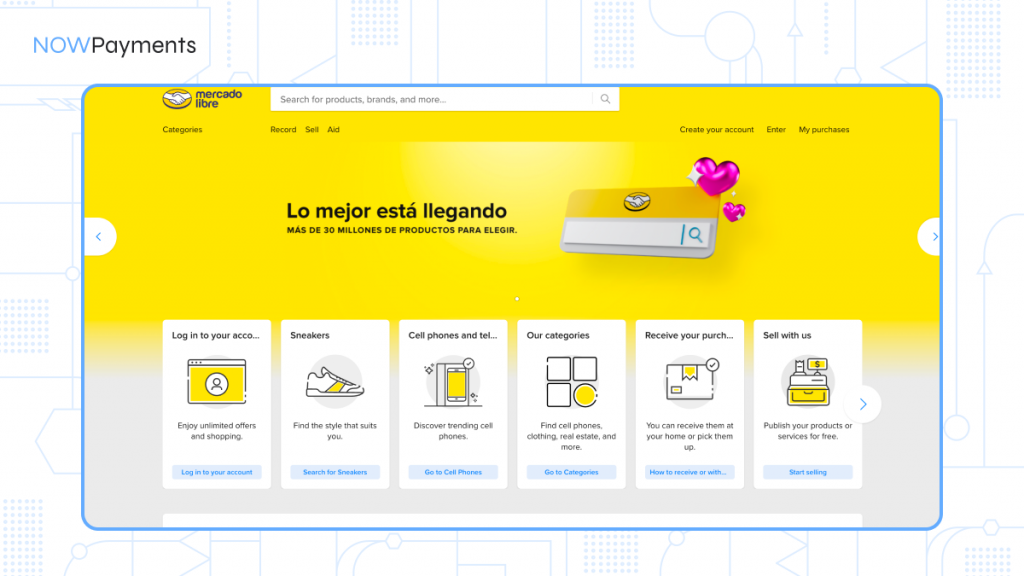
Task: Focus the product search input field
Action: pos(430,99)
